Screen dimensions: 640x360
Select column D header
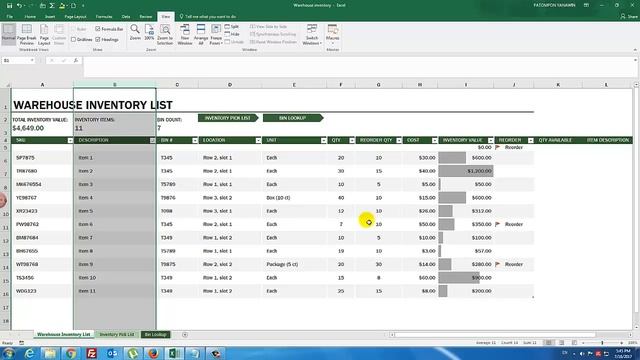coord(230,85)
